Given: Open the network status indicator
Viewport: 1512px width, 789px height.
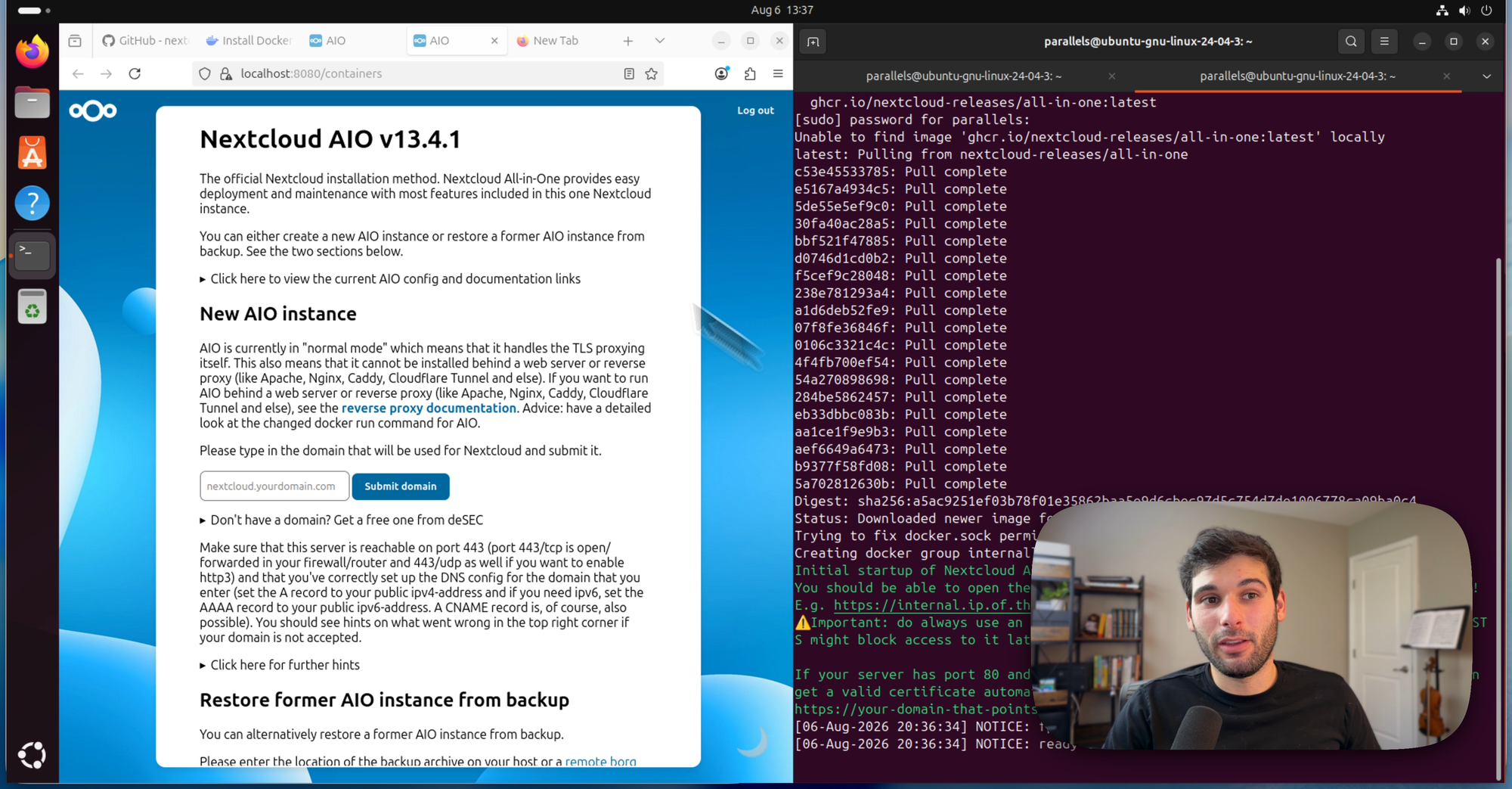Looking at the screenshot, I should 1442,11.
